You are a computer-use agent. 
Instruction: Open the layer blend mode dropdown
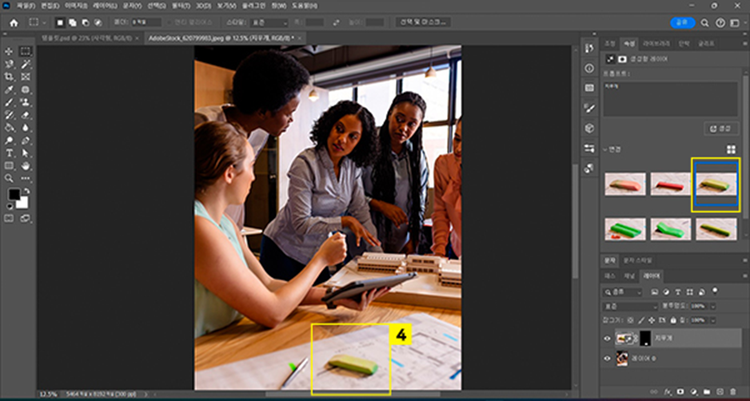click(x=630, y=306)
